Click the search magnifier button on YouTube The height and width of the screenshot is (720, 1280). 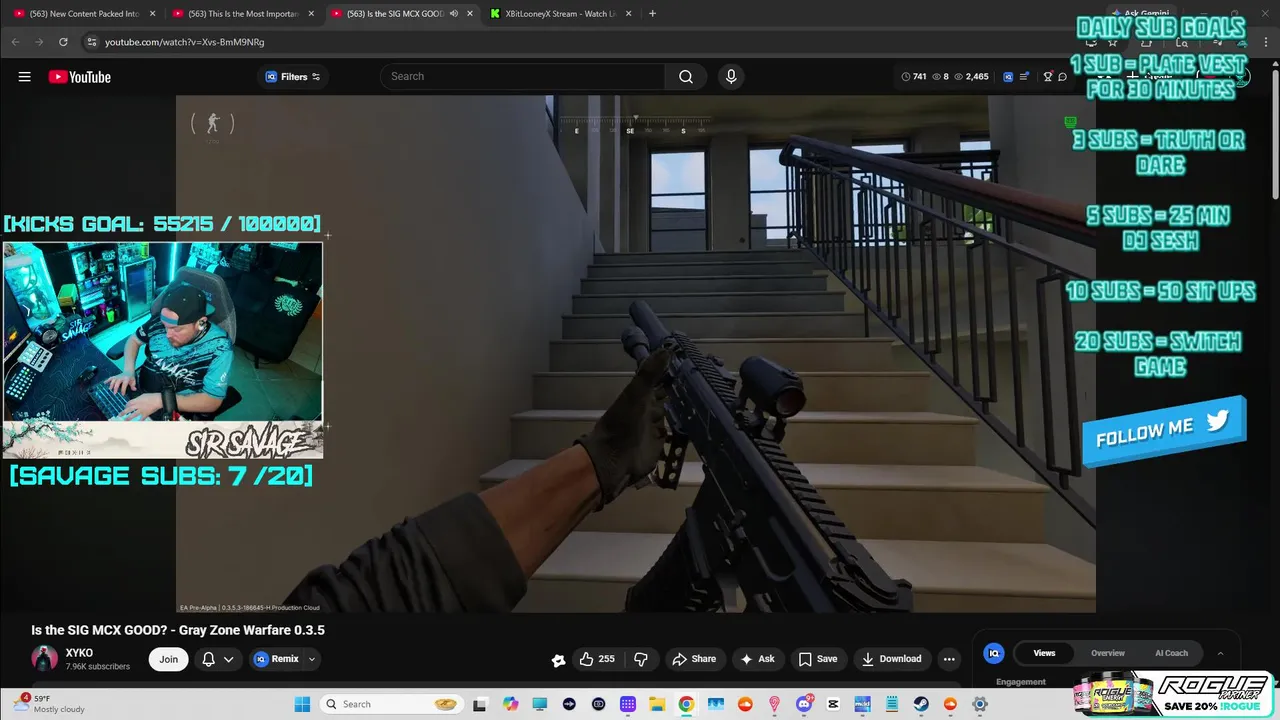click(686, 77)
